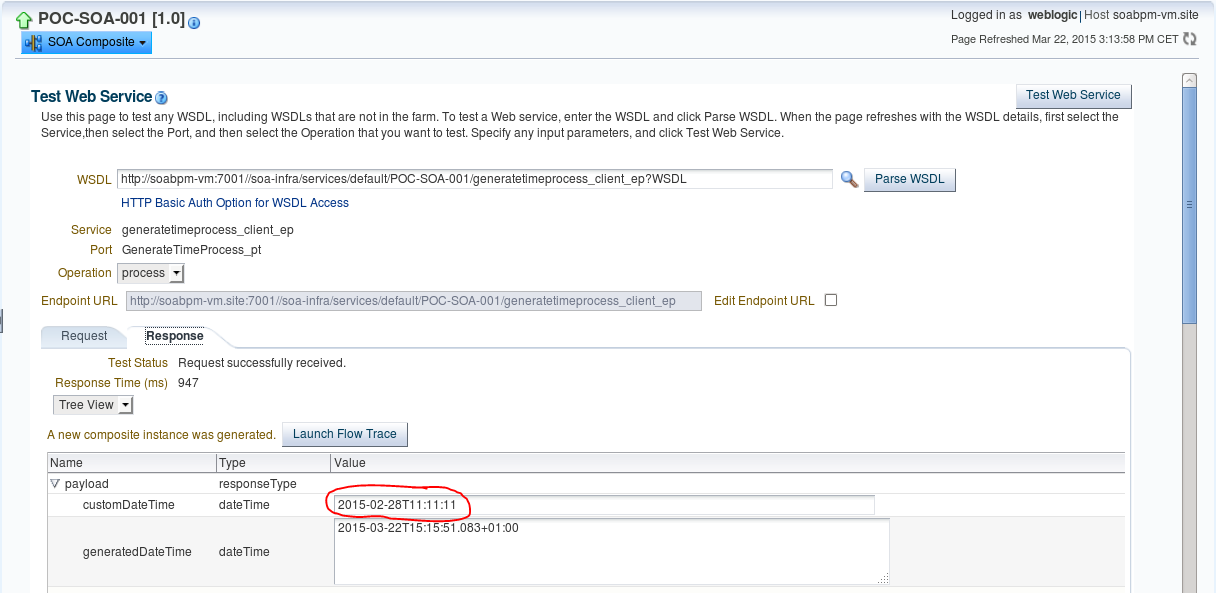
Task: Click the customDateTime value field
Action: [x=600, y=505]
